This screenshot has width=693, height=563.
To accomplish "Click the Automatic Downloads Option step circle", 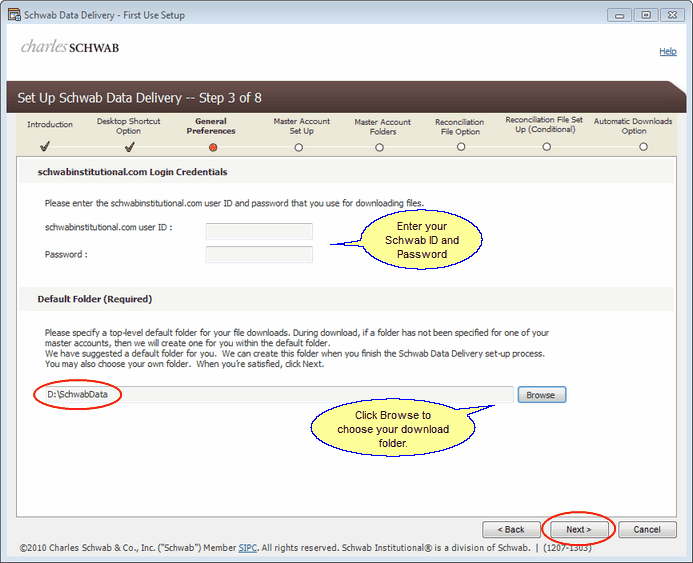I will tap(644, 146).
